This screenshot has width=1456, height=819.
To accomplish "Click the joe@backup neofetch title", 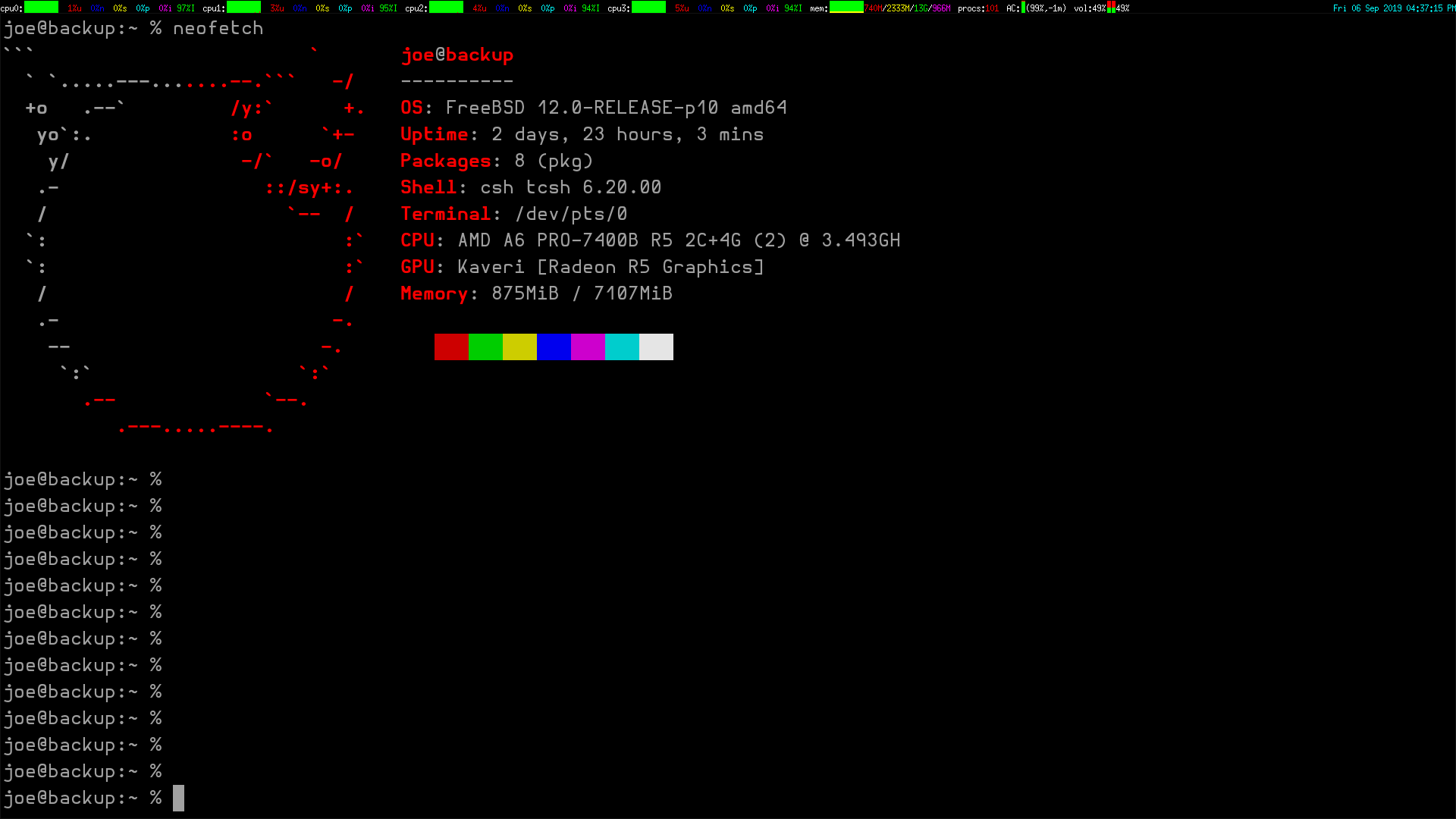I will point(457,55).
